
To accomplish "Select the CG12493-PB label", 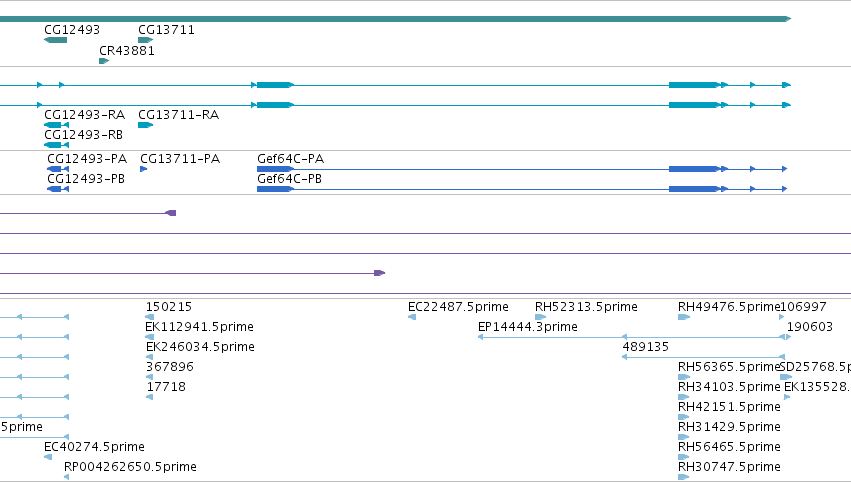I will point(86,179).
